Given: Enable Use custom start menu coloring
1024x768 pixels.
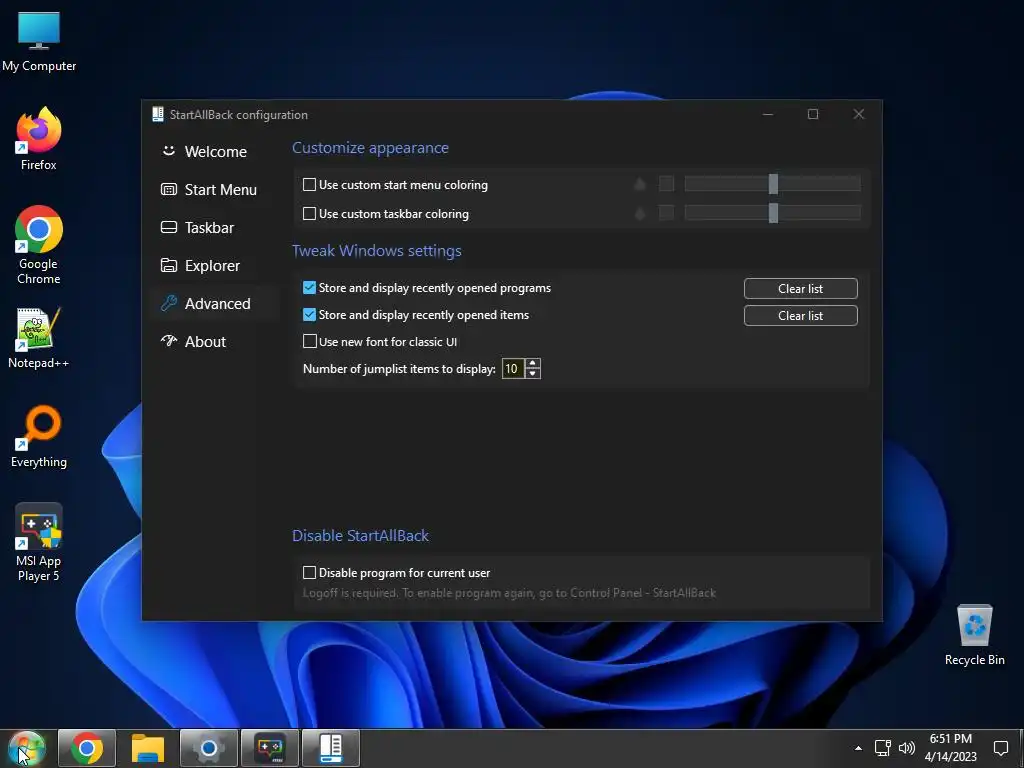Looking at the screenshot, I should pos(310,185).
